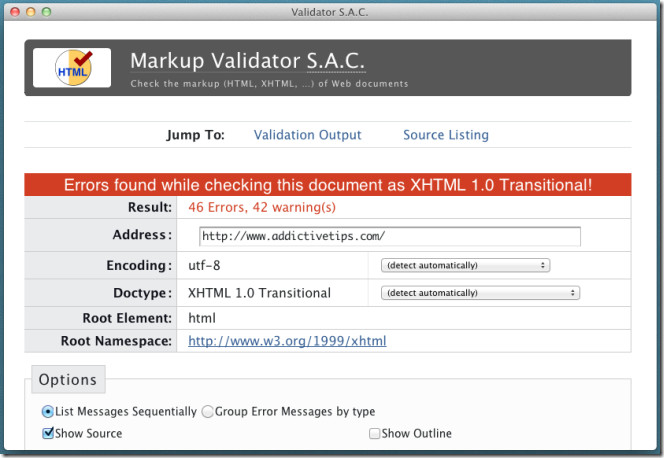Click the utf-8 encoding value

[x=204, y=265]
